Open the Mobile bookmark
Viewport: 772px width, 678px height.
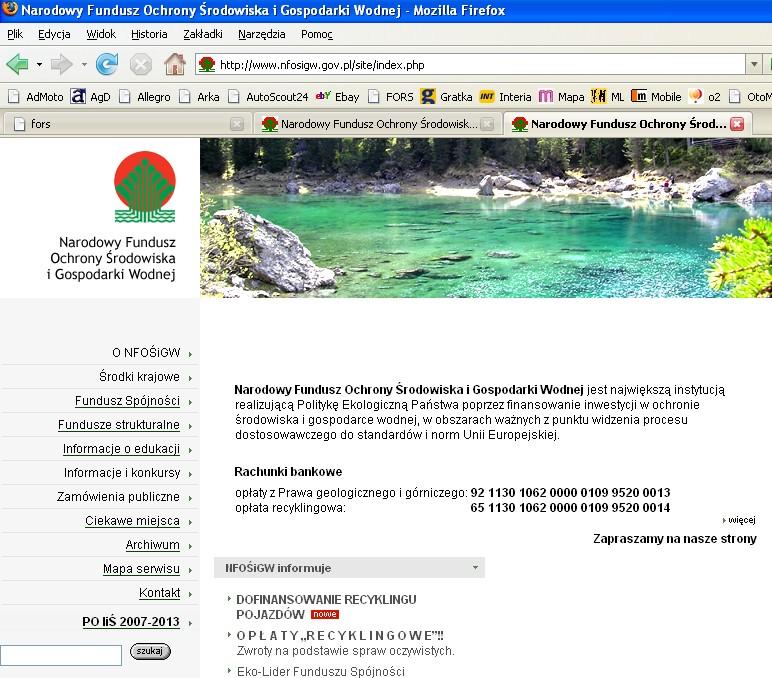tap(656, 97)
